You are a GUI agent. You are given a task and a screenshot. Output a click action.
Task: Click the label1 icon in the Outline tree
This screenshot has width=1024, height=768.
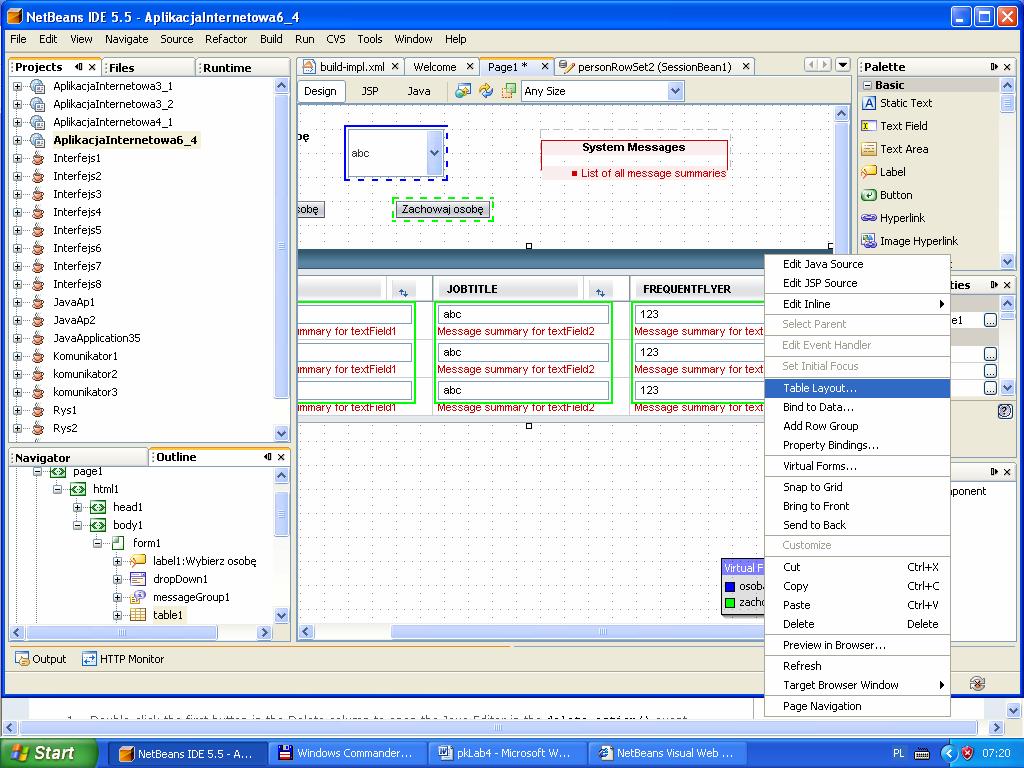tap(138, 561)
